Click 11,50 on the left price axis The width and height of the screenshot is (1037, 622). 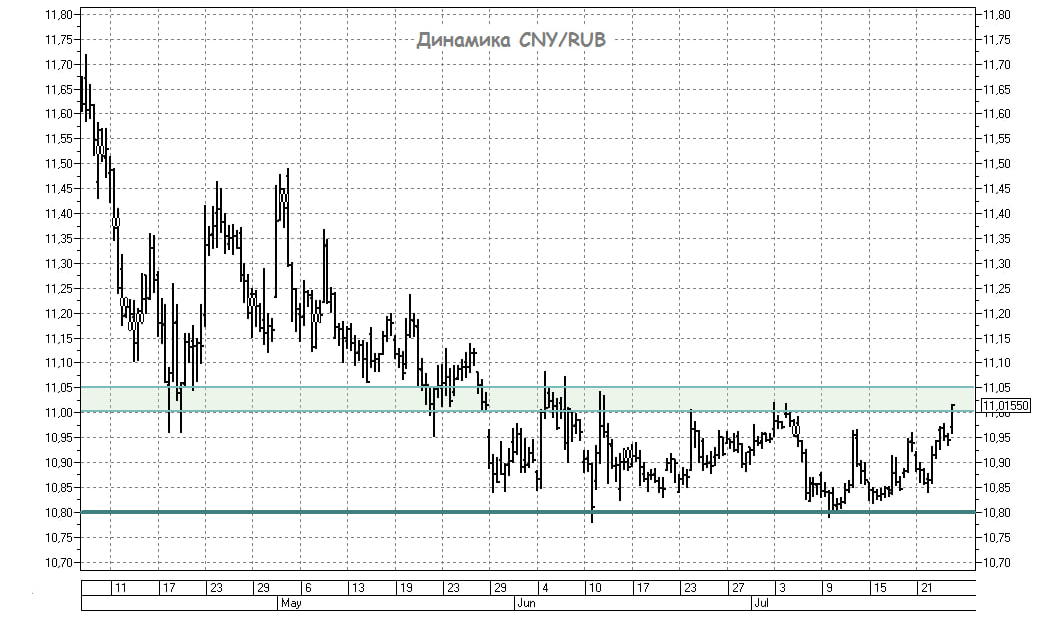[60, 163]
